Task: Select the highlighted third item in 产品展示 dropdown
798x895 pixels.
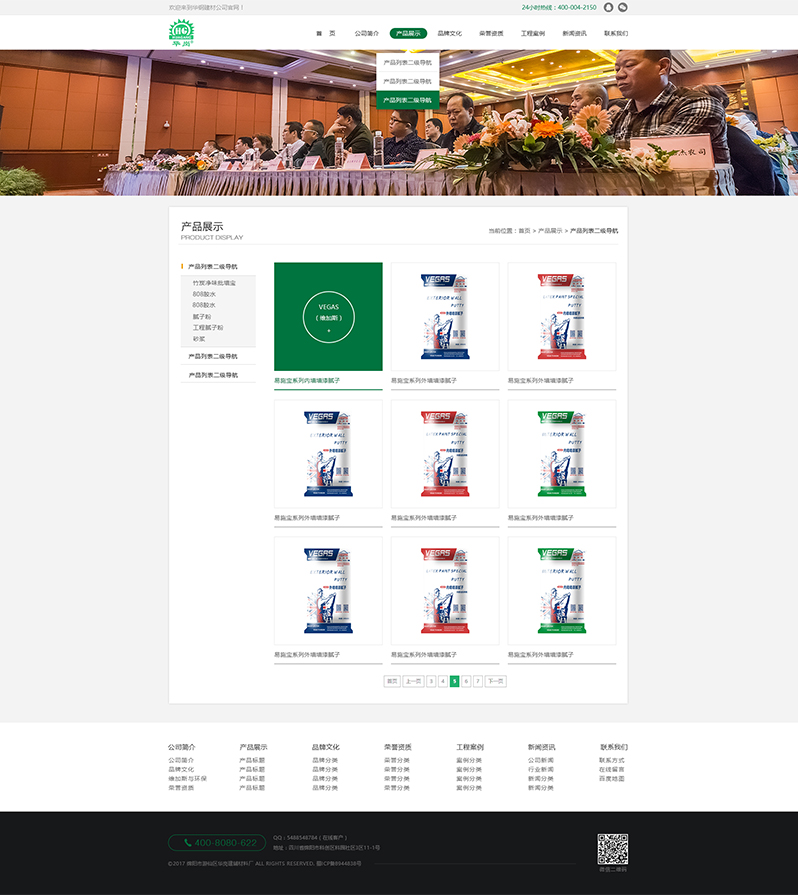Action: pyautogui.click(x=407, y=100)
